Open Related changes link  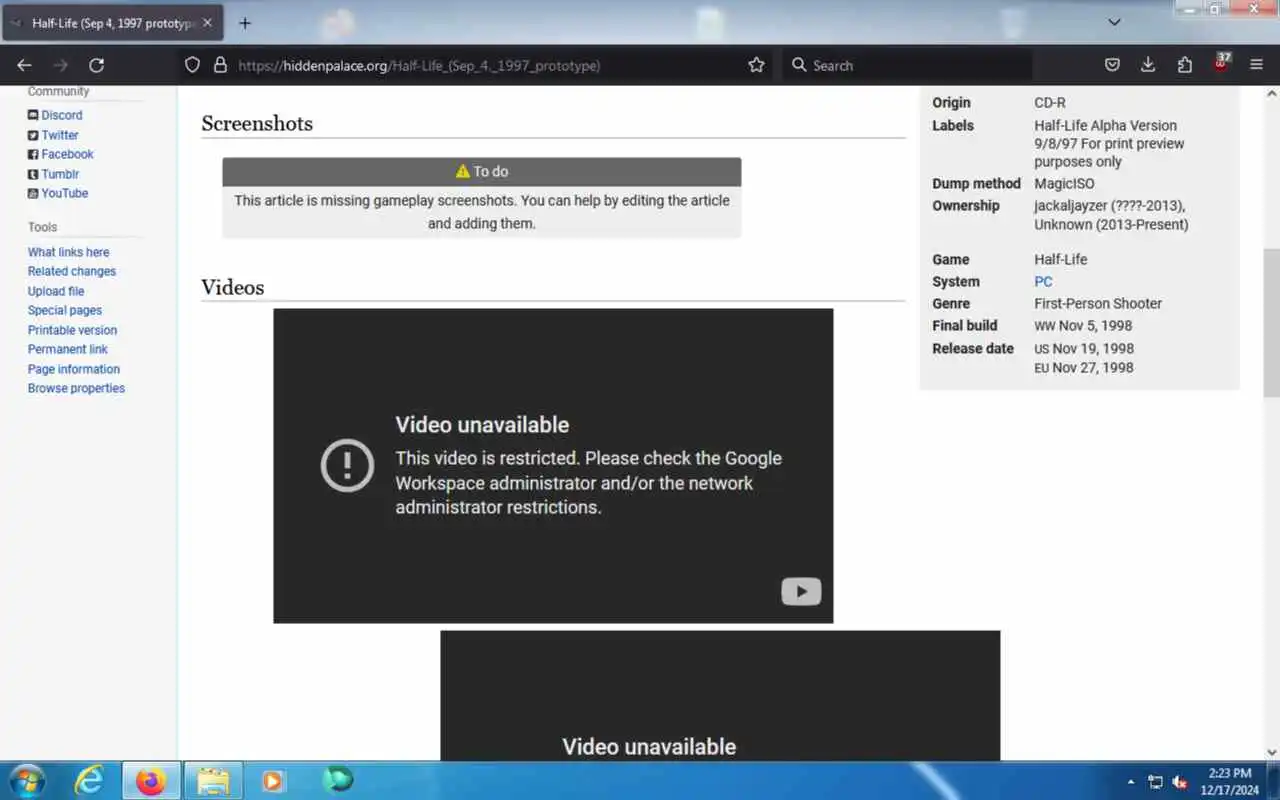coord(72,271)
